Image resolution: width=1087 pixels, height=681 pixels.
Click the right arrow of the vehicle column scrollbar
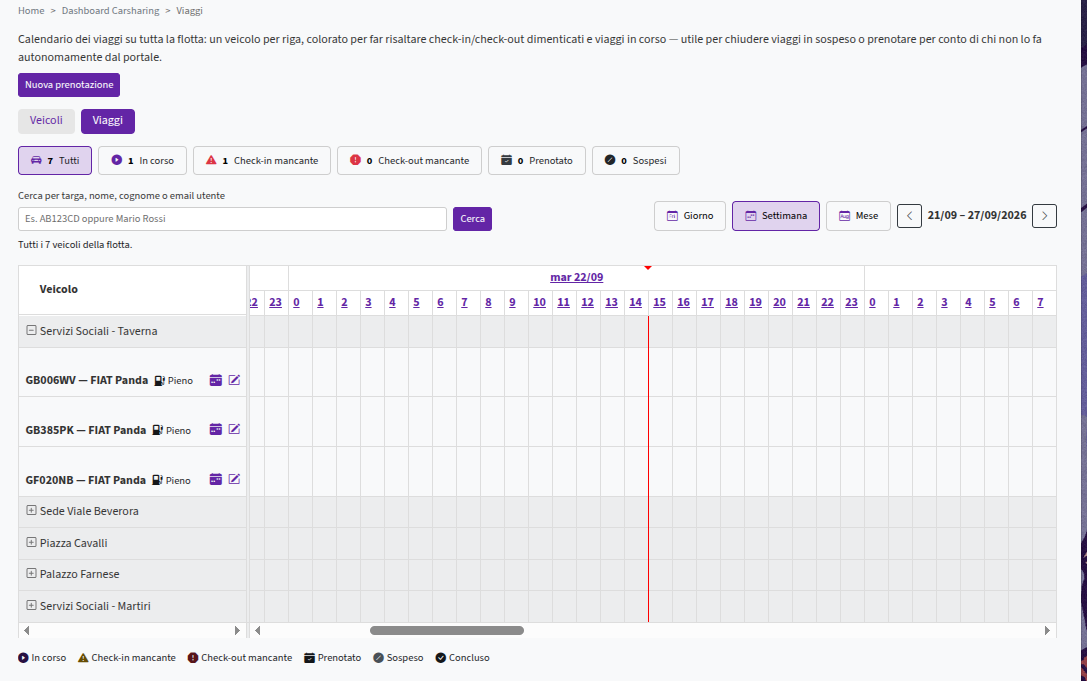[x=237, y=630]
